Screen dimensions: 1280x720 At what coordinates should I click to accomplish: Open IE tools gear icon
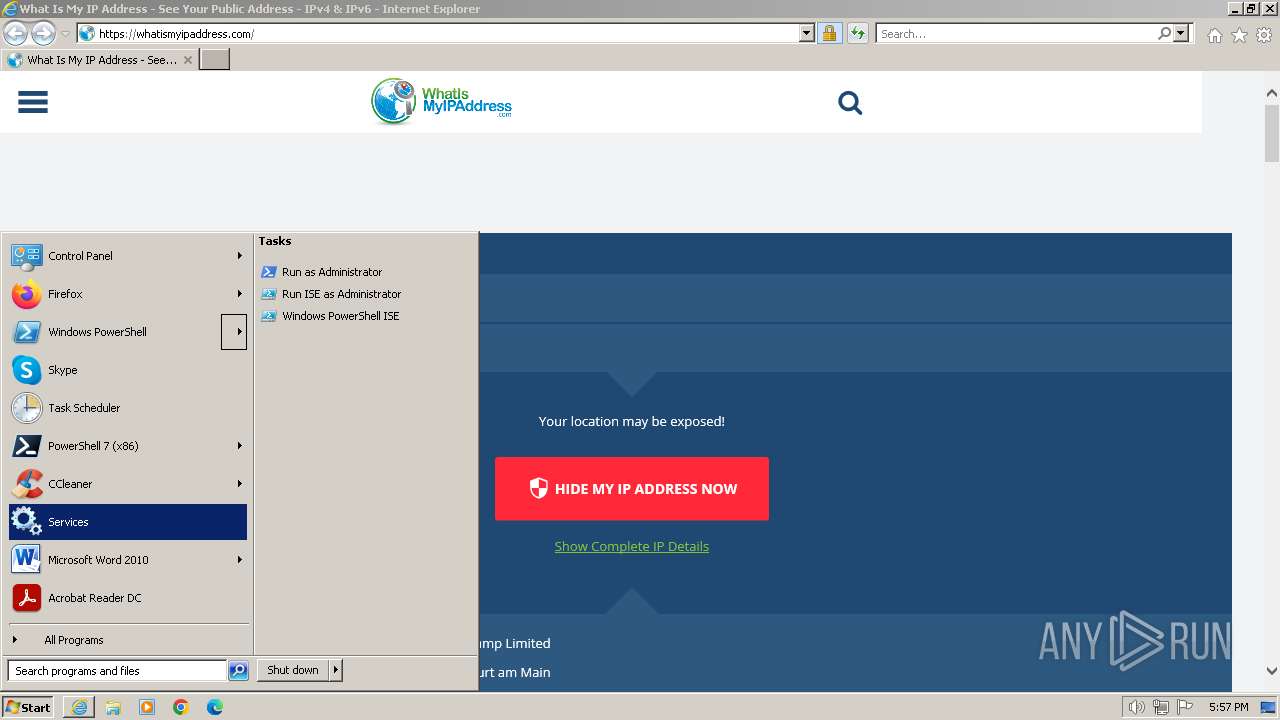tap(1264, 35)
